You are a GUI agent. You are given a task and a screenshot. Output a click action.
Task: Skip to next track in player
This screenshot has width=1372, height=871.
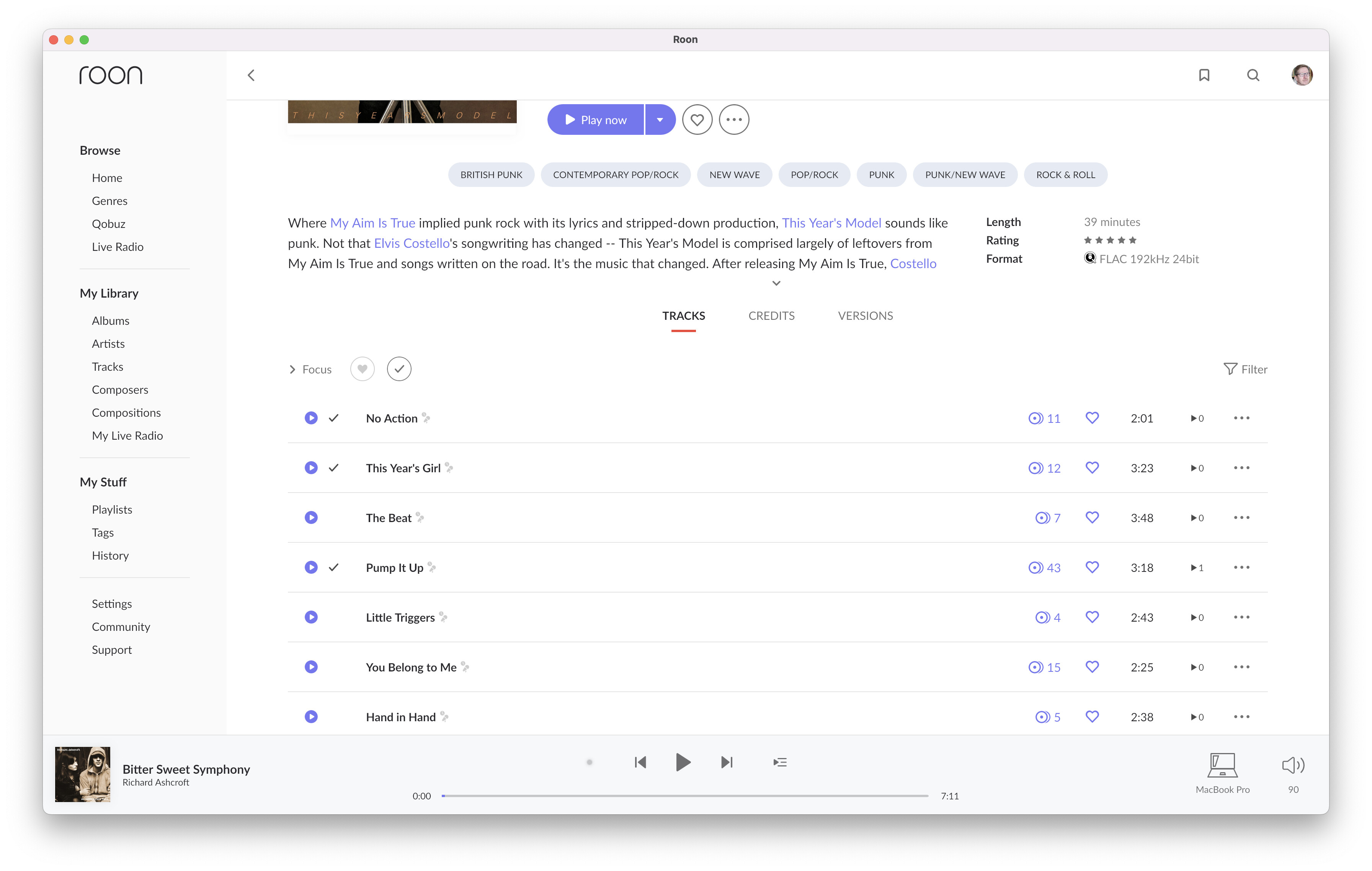coord(727,762)
